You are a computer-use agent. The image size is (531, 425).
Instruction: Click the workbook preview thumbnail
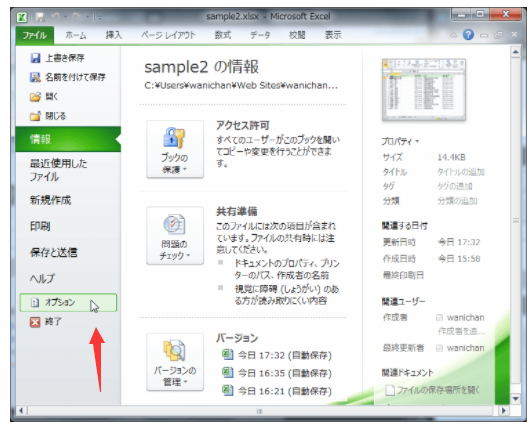click(424, 90)
